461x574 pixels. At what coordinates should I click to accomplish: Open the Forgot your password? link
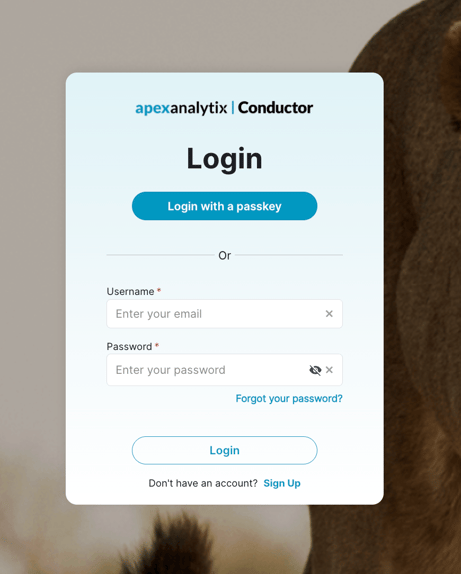[289, 398]
